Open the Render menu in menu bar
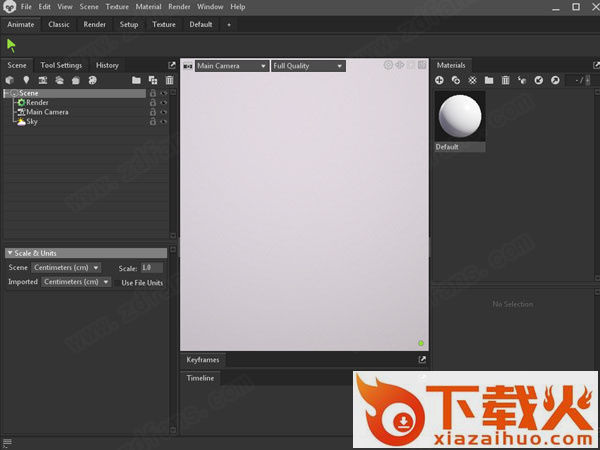 pyautogui.click(x=179, y=7)
